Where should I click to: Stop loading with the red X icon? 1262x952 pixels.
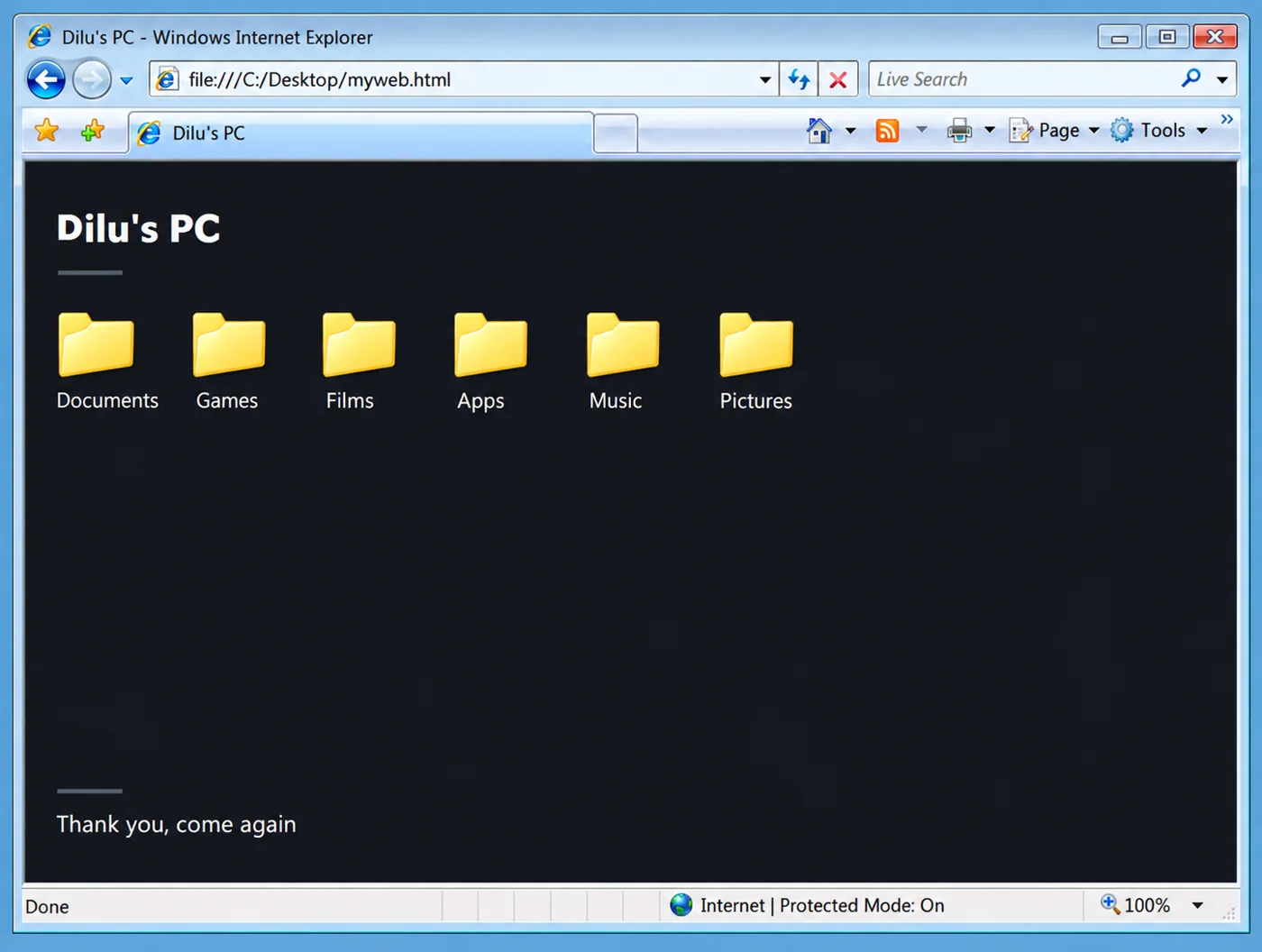[x=838, y=79]
